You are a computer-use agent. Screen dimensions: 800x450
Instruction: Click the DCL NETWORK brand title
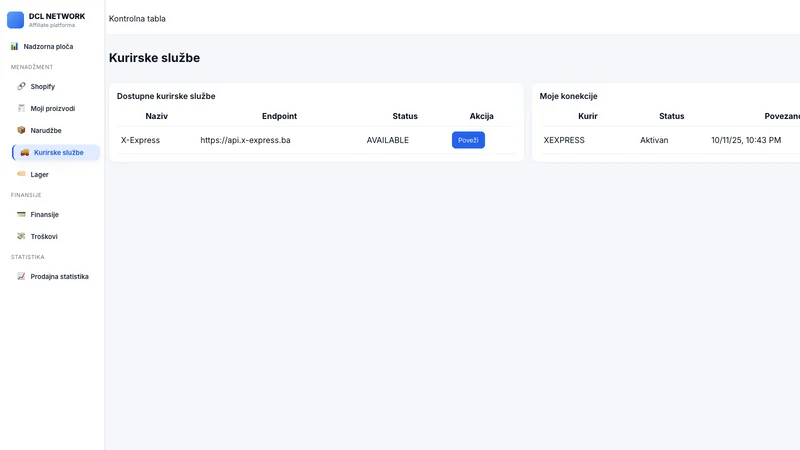coord(57,16)
